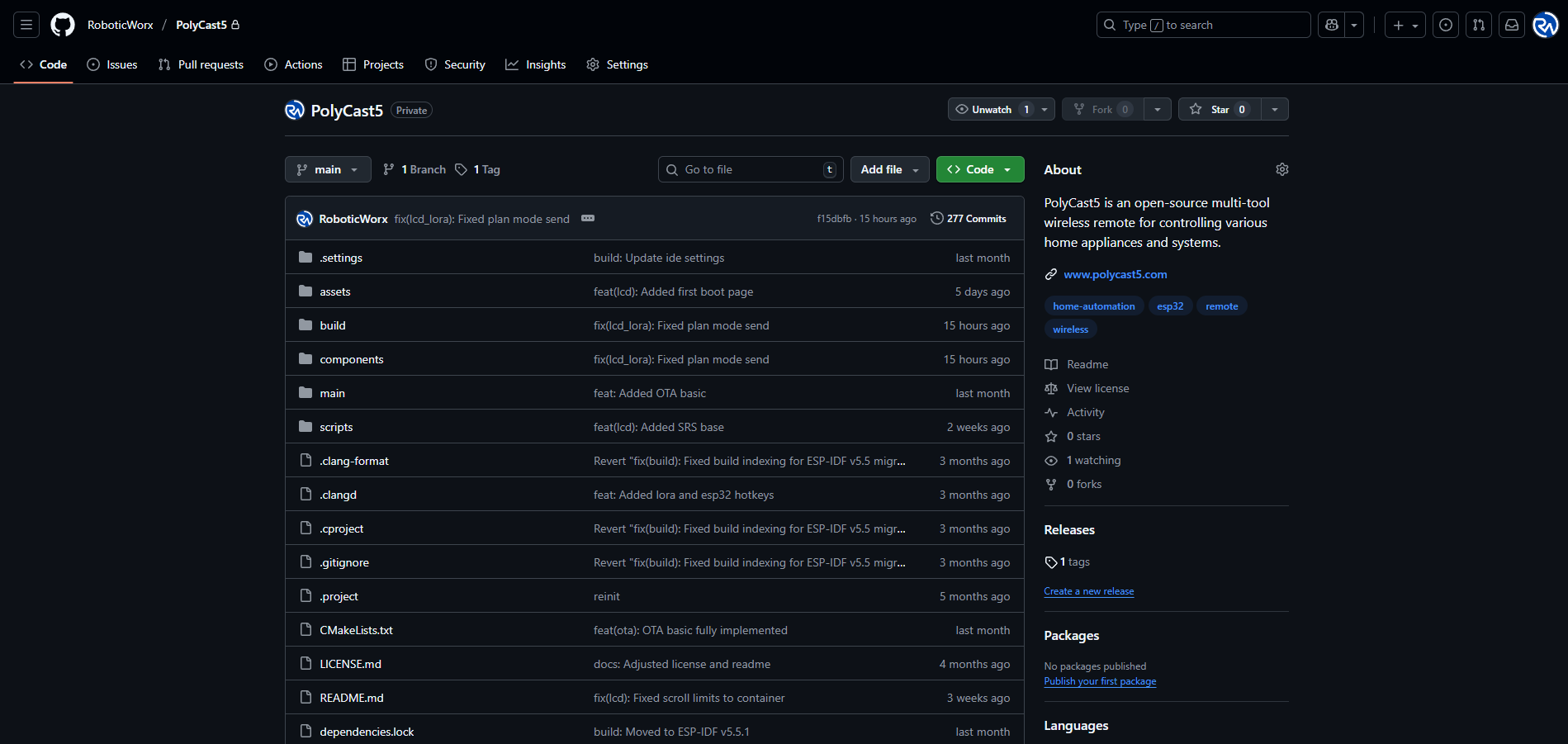This screenshot has height=744, width=1568.
Task: Go to the Insights tab
Action: (536, 64)
